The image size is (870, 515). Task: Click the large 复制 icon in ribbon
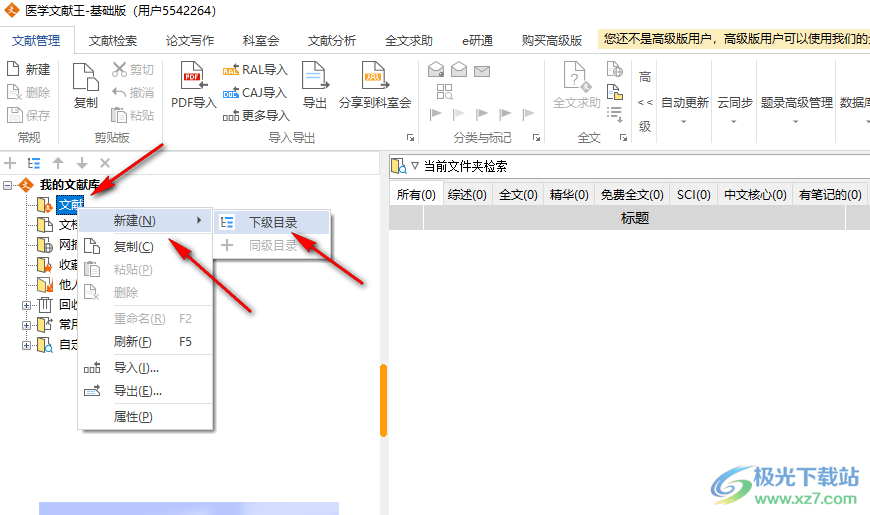[85, 77]
